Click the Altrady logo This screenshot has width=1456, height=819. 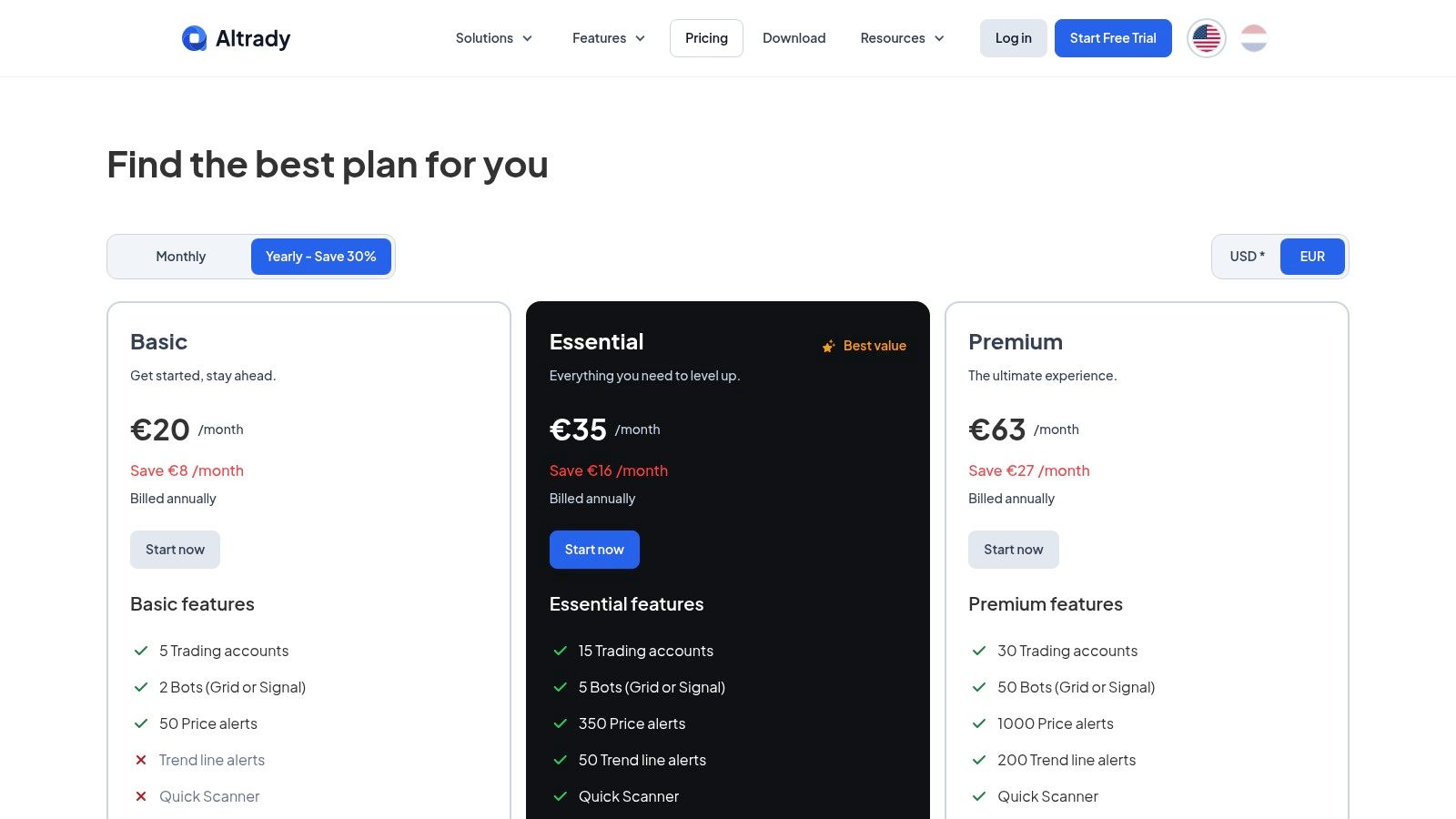(x=236, y=38)
